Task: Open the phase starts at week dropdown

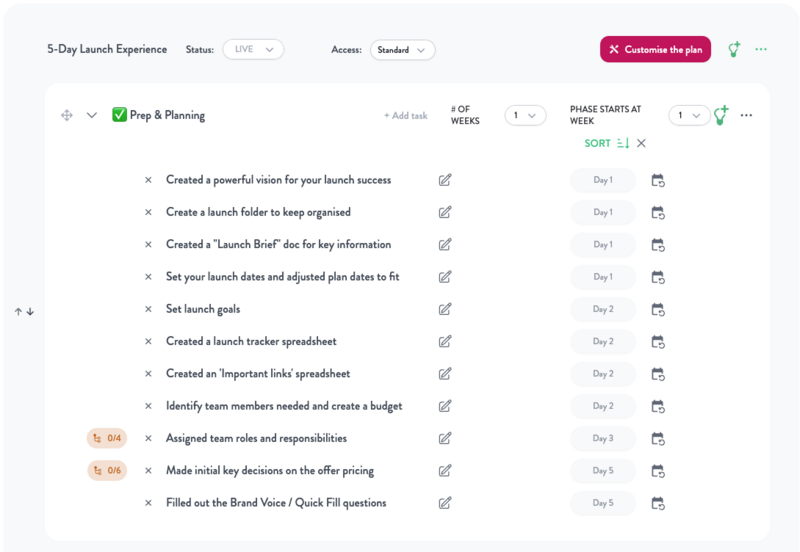Action: [x=689, y=115]
